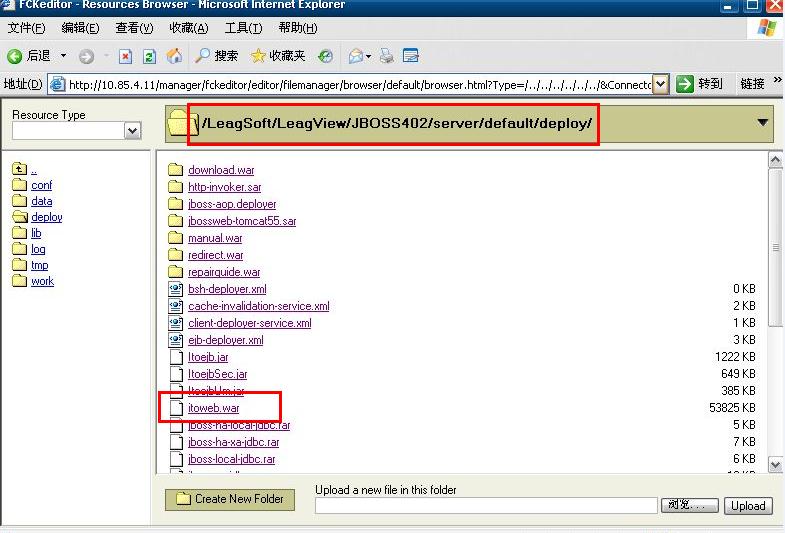Click the file list scroll down arrow
The image size is (785, 533).
click(775, 464)
